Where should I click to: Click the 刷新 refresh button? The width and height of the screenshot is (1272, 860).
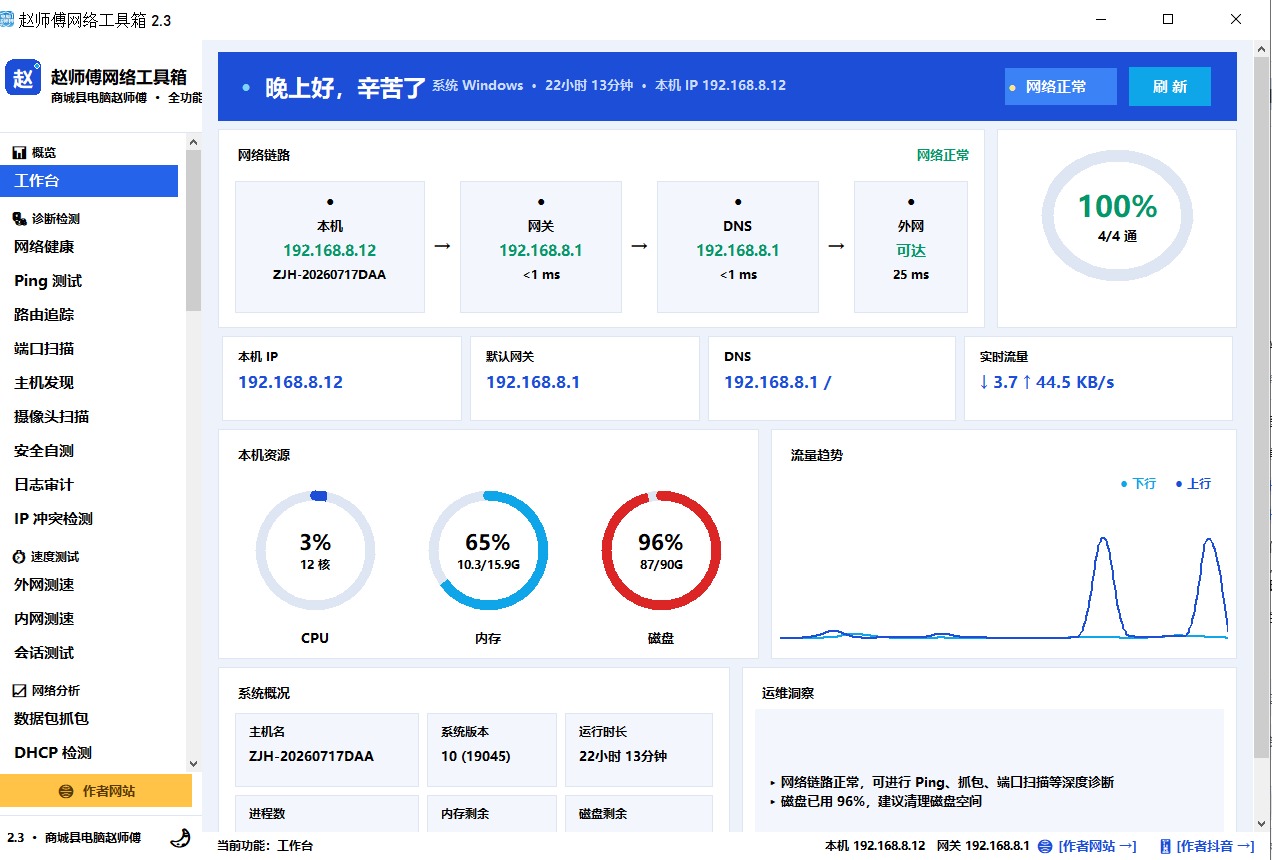(1169, 87)
